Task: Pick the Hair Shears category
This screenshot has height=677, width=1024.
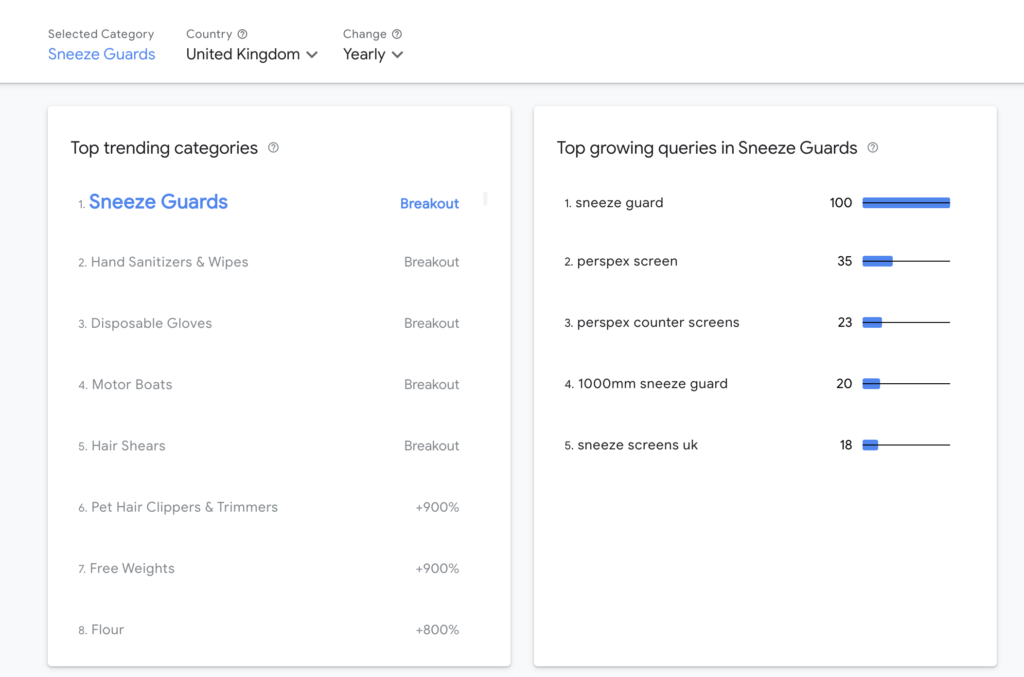Action: 128,446
